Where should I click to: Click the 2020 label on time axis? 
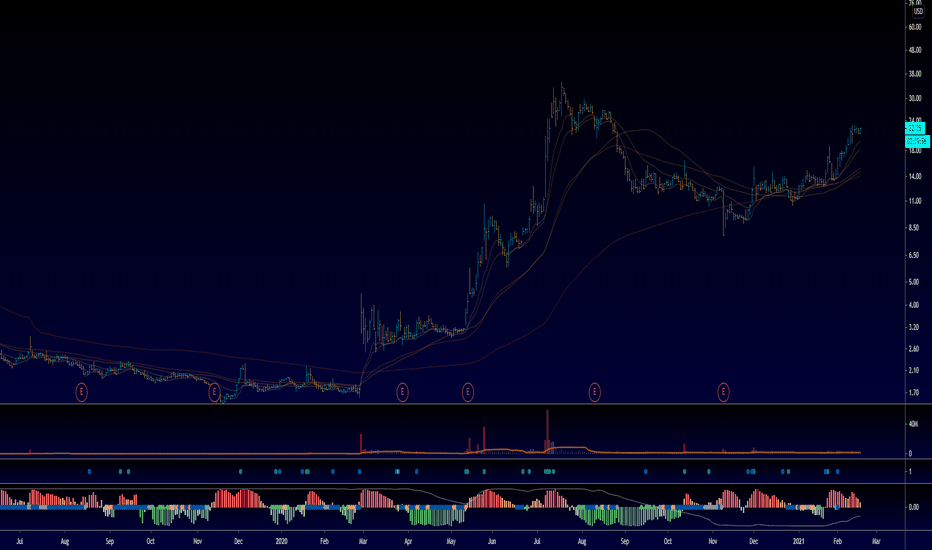point(281,542)
